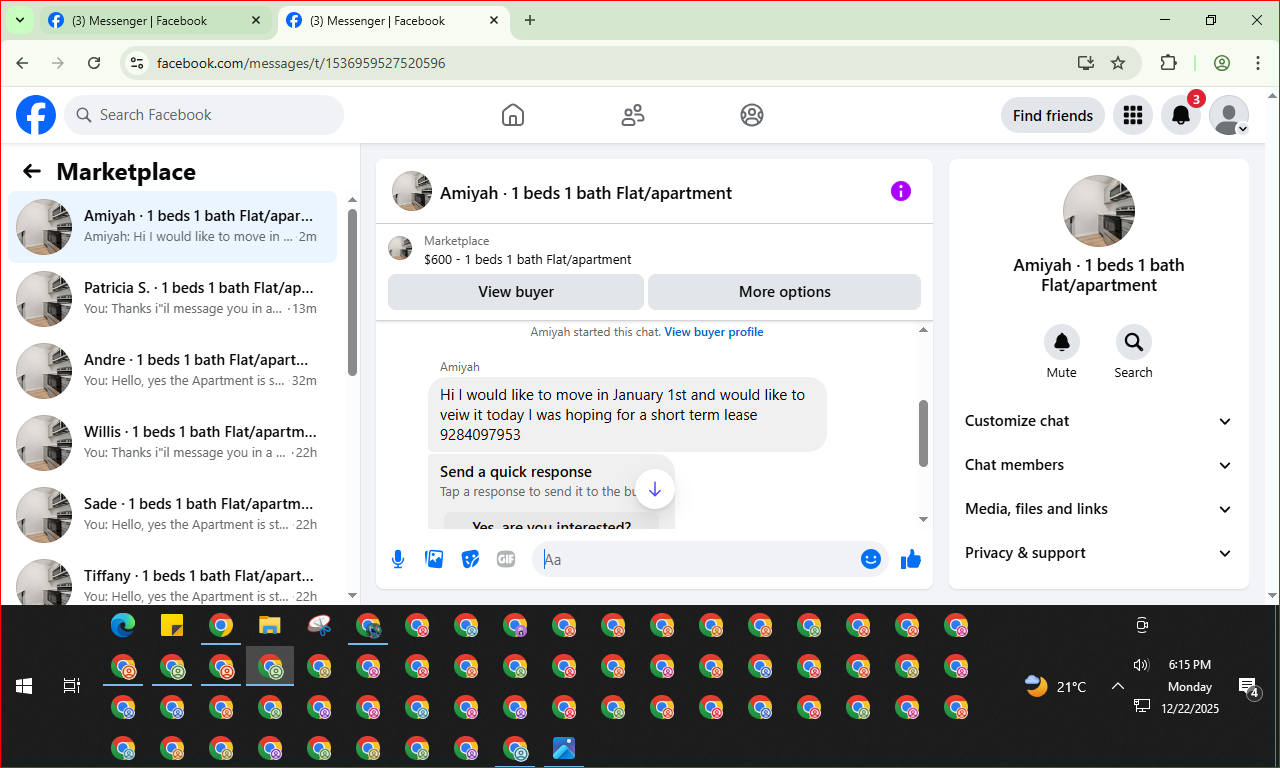Jump to latest message down-arrow button
Screen dimensions: 1280x768
pos(655,489)
